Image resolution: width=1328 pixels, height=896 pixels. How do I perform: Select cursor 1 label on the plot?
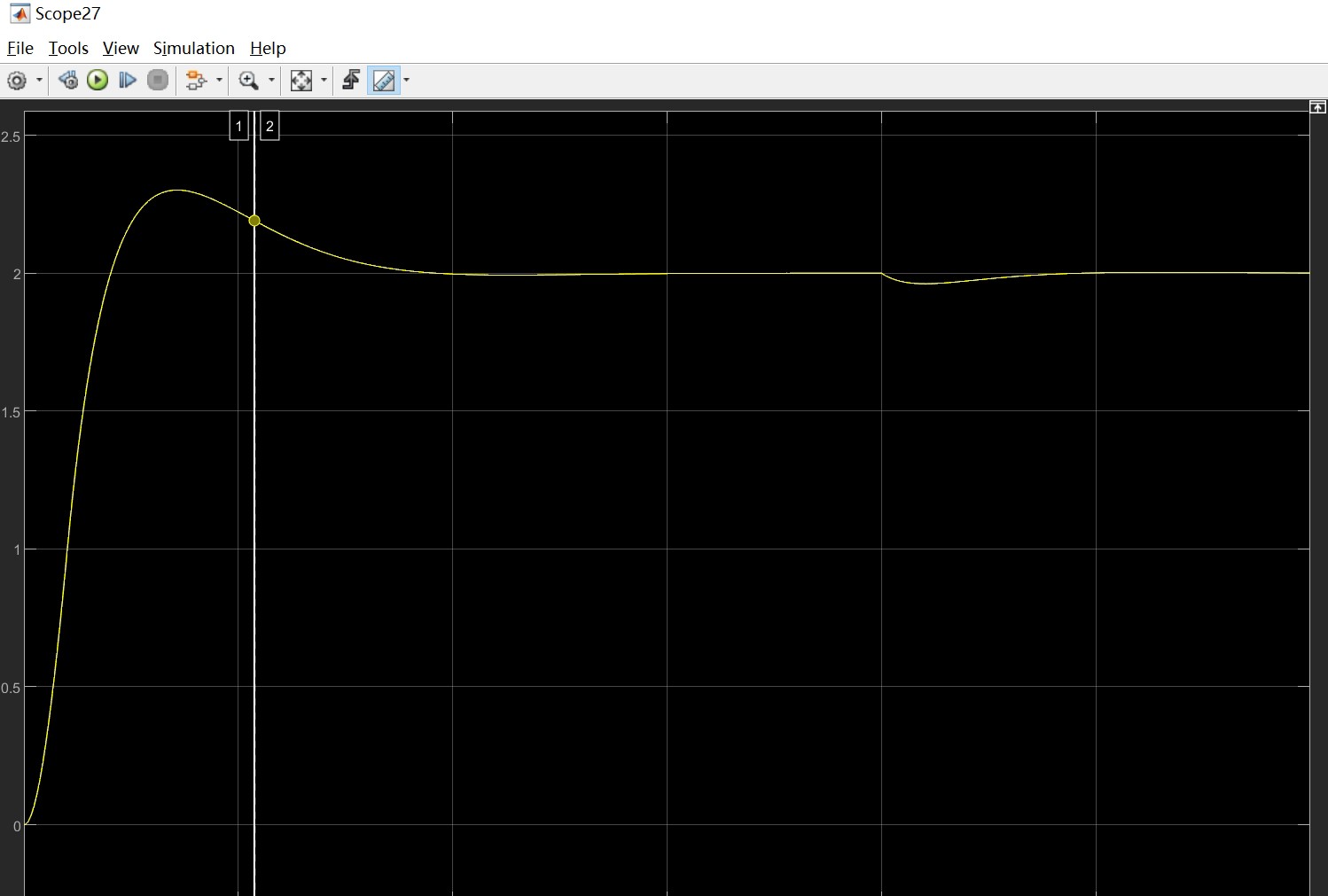[238, 126]
